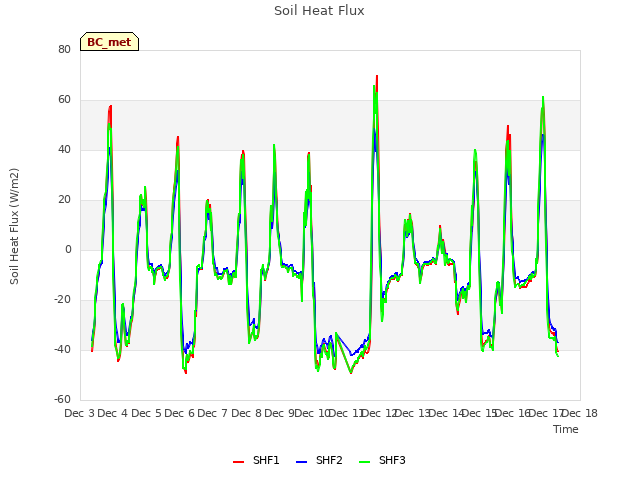Click the Time x-axis title
Viewport: 640px width, 480px height.
click(566, 429)
